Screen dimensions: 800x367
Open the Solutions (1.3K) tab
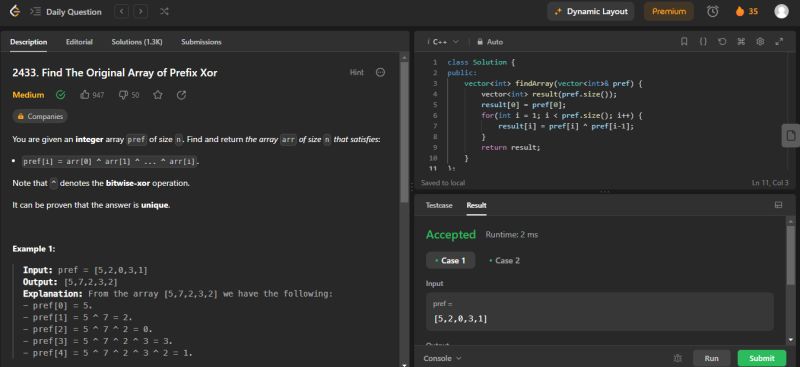point(137,42)
